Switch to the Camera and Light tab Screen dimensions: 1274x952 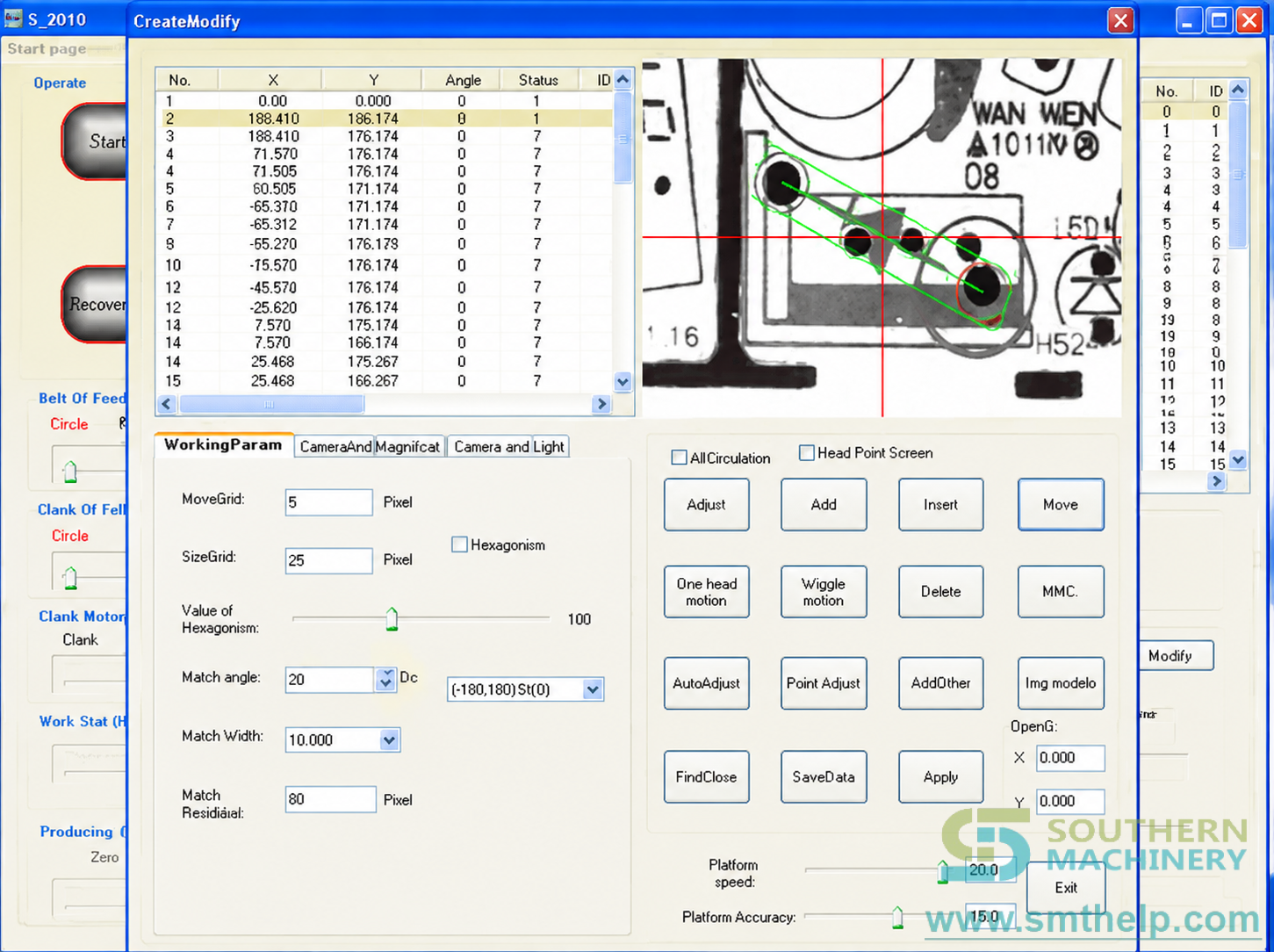[509, 446]
